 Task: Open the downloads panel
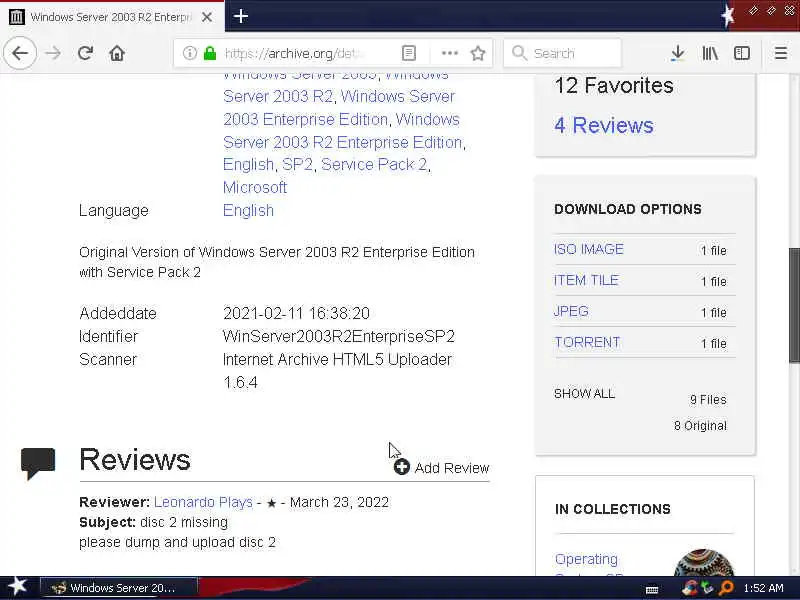[678, 53]
